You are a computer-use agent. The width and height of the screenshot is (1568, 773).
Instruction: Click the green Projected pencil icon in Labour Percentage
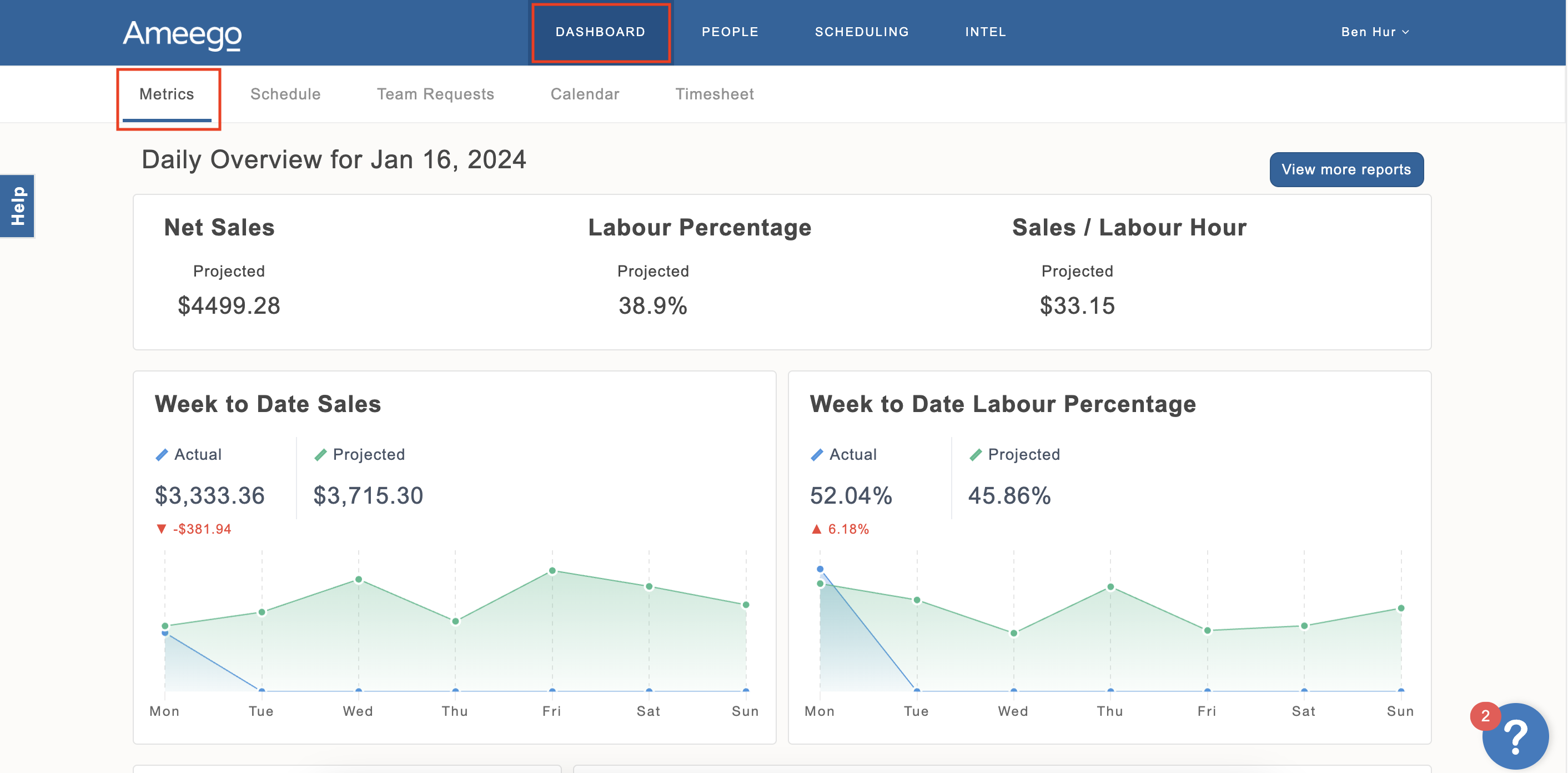(x=975, y=455)
